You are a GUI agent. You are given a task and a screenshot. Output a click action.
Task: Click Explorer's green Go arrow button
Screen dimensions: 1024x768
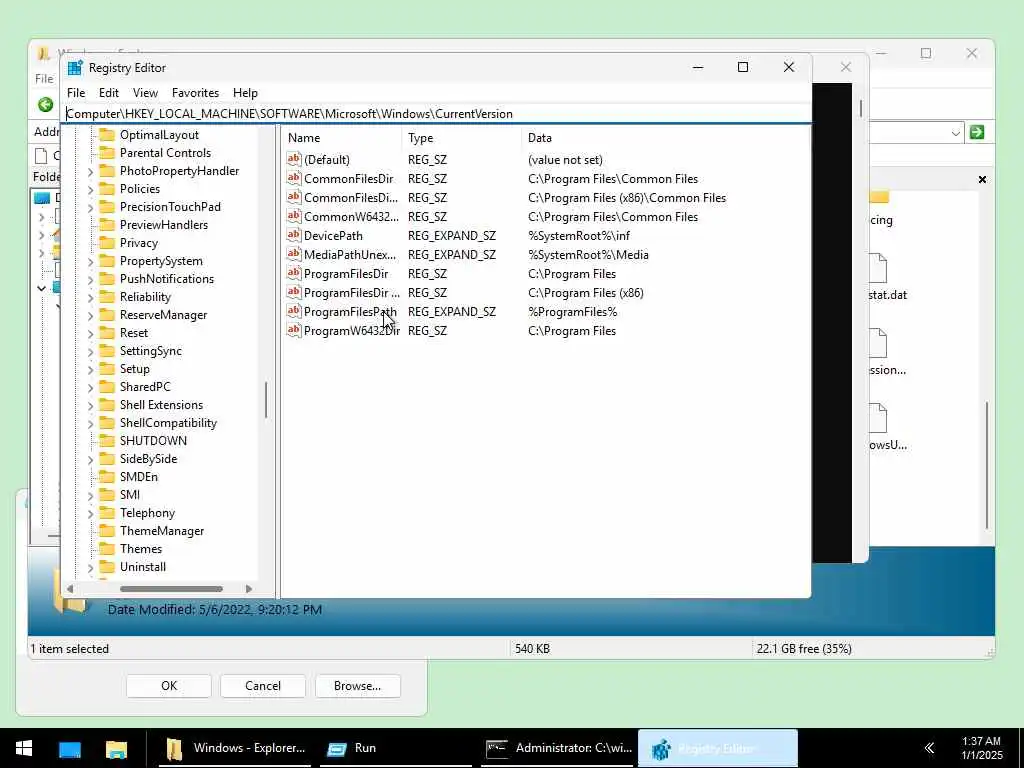[977, 133]
